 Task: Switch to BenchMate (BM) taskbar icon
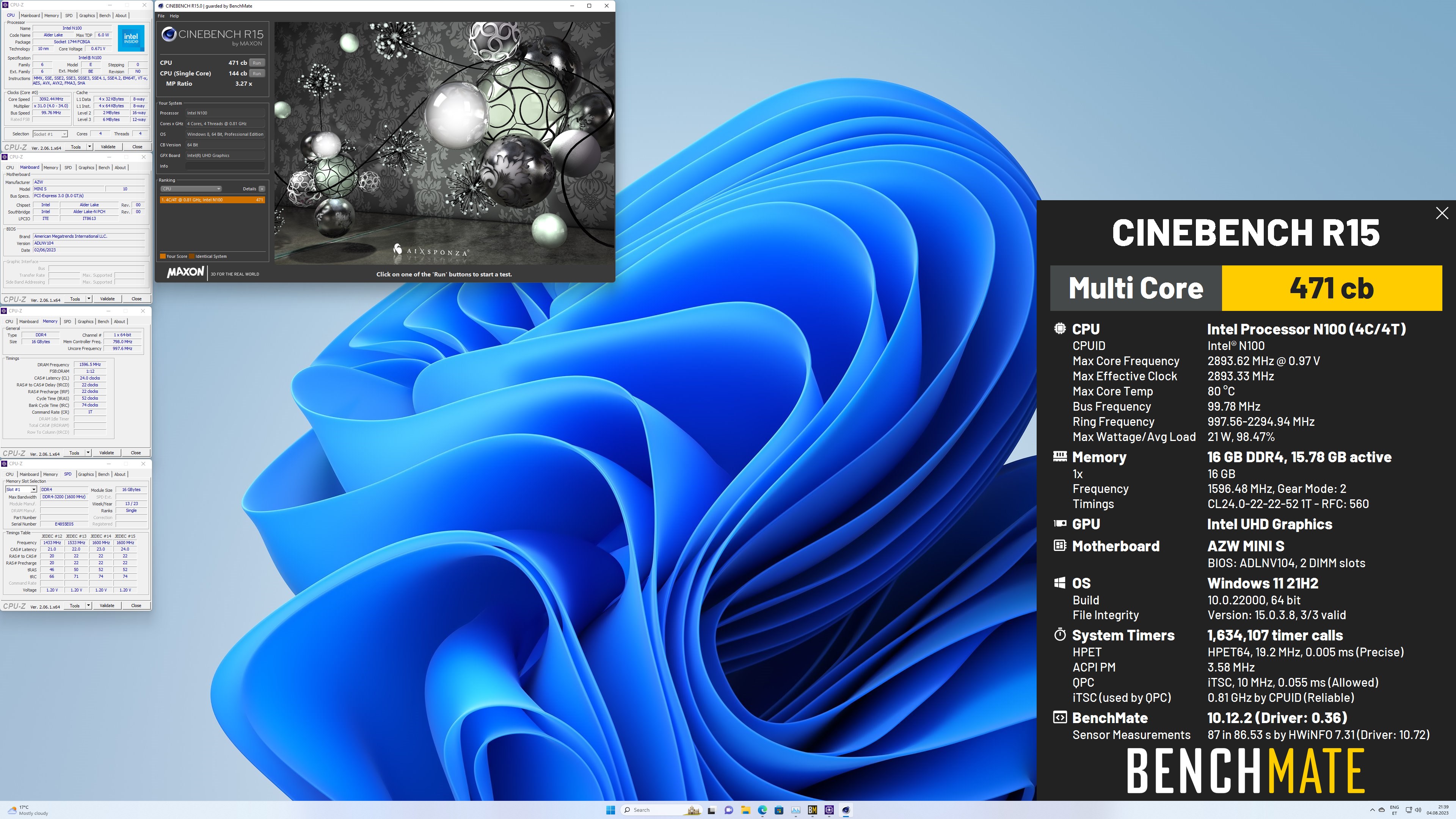tap(812, 810)
